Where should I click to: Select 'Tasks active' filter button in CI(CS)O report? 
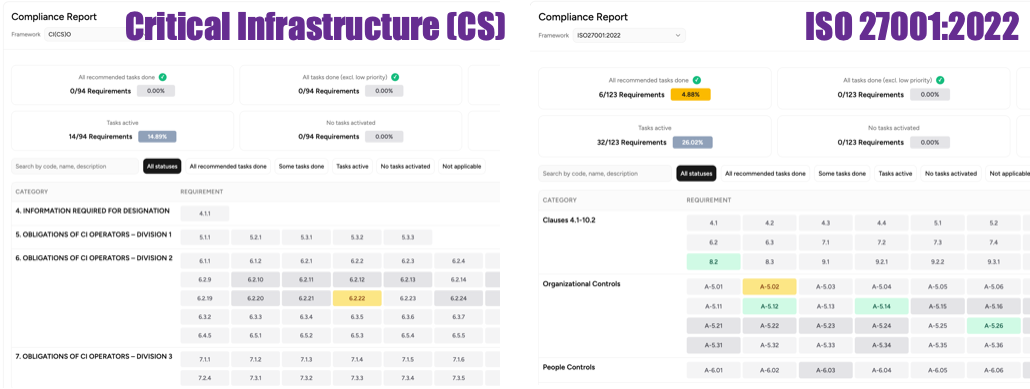353,166
